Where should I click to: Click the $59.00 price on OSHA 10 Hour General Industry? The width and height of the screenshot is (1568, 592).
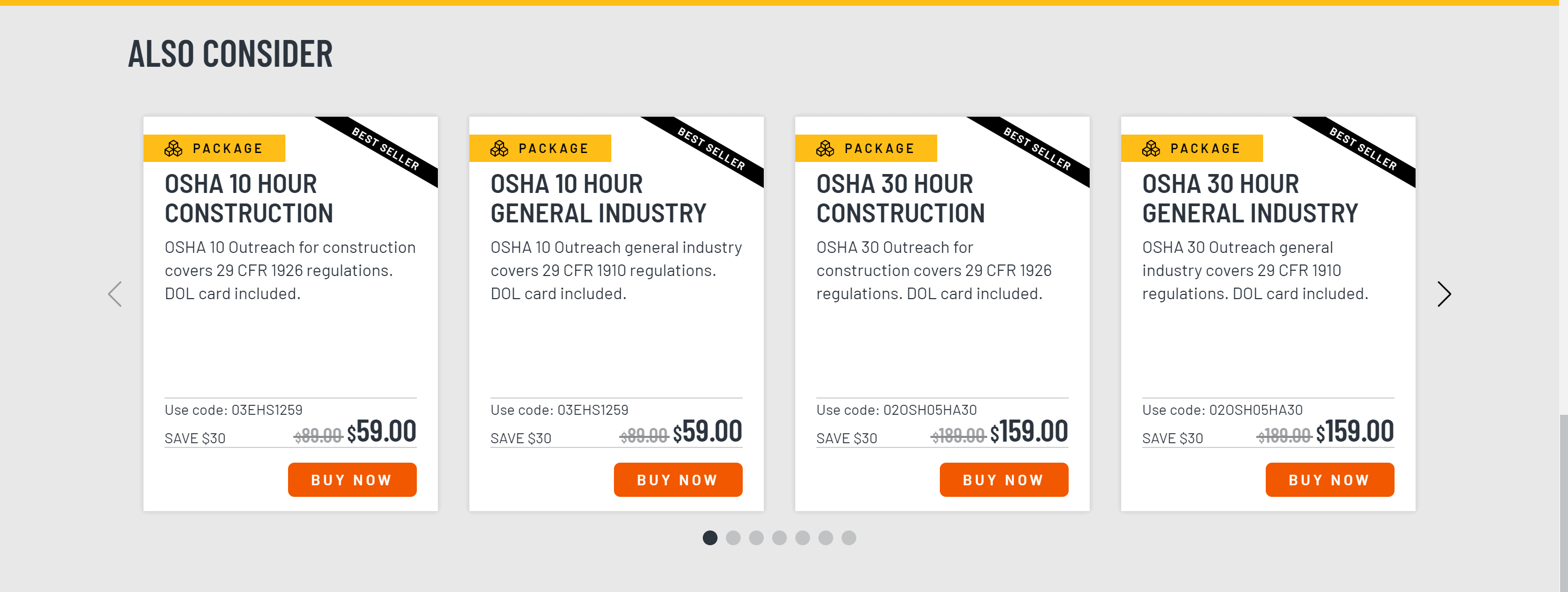tap(708, 432)
